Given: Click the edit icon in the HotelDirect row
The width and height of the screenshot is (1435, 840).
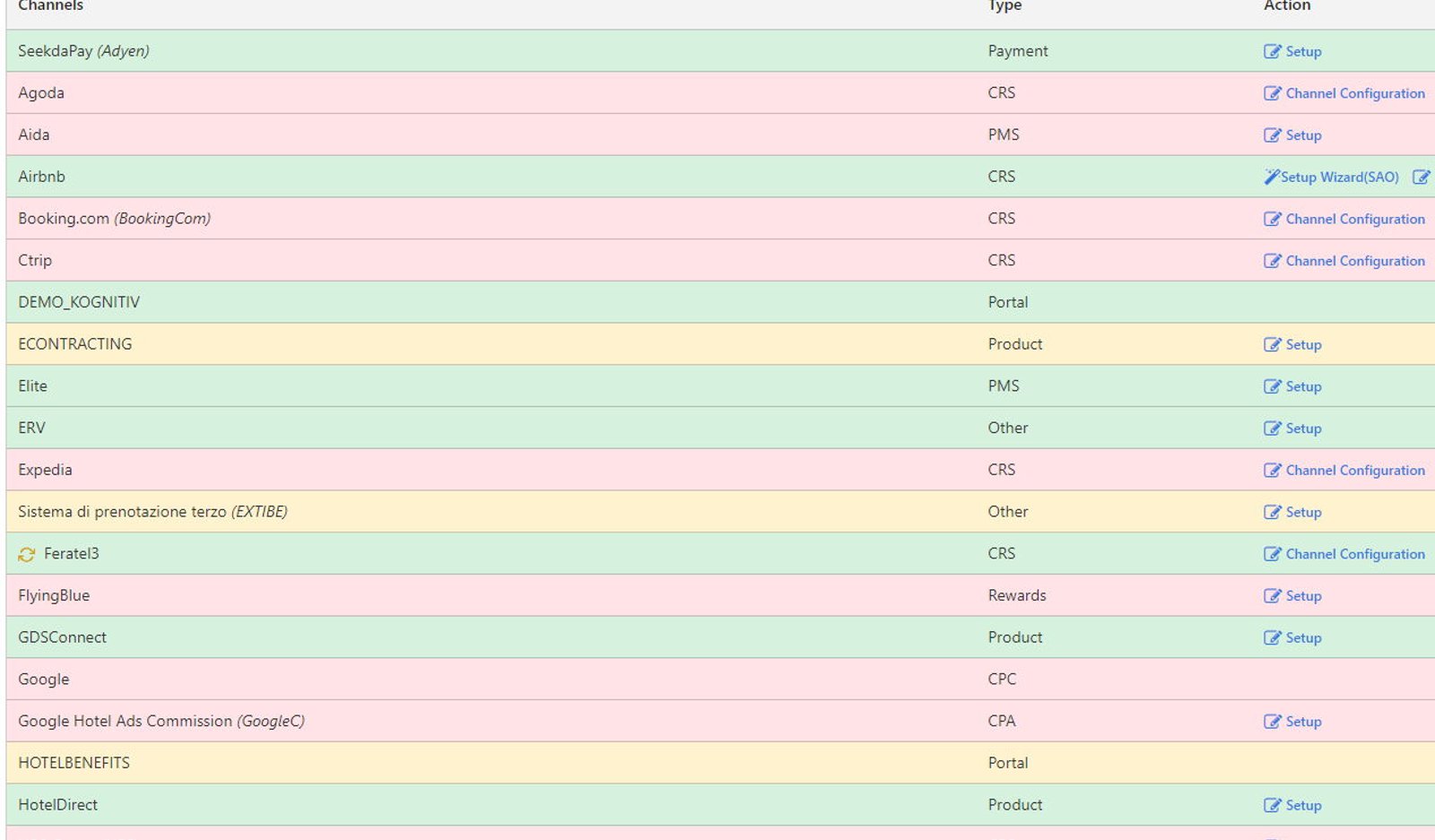Looking at the screenshot, I should point(1272,805).
